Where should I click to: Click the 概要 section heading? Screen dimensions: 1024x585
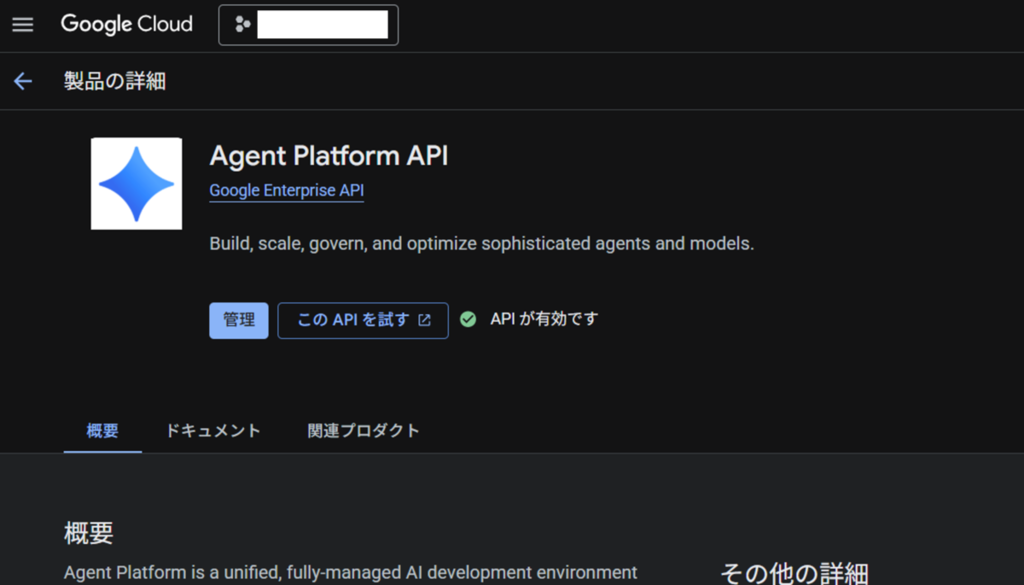tap(89, 533)
